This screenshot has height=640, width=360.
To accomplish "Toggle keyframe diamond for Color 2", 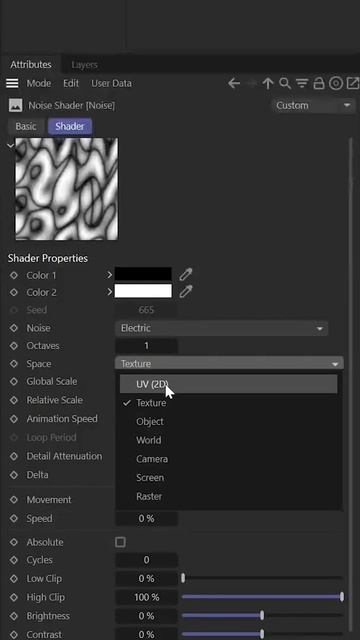I will click(x=14, y=293).
